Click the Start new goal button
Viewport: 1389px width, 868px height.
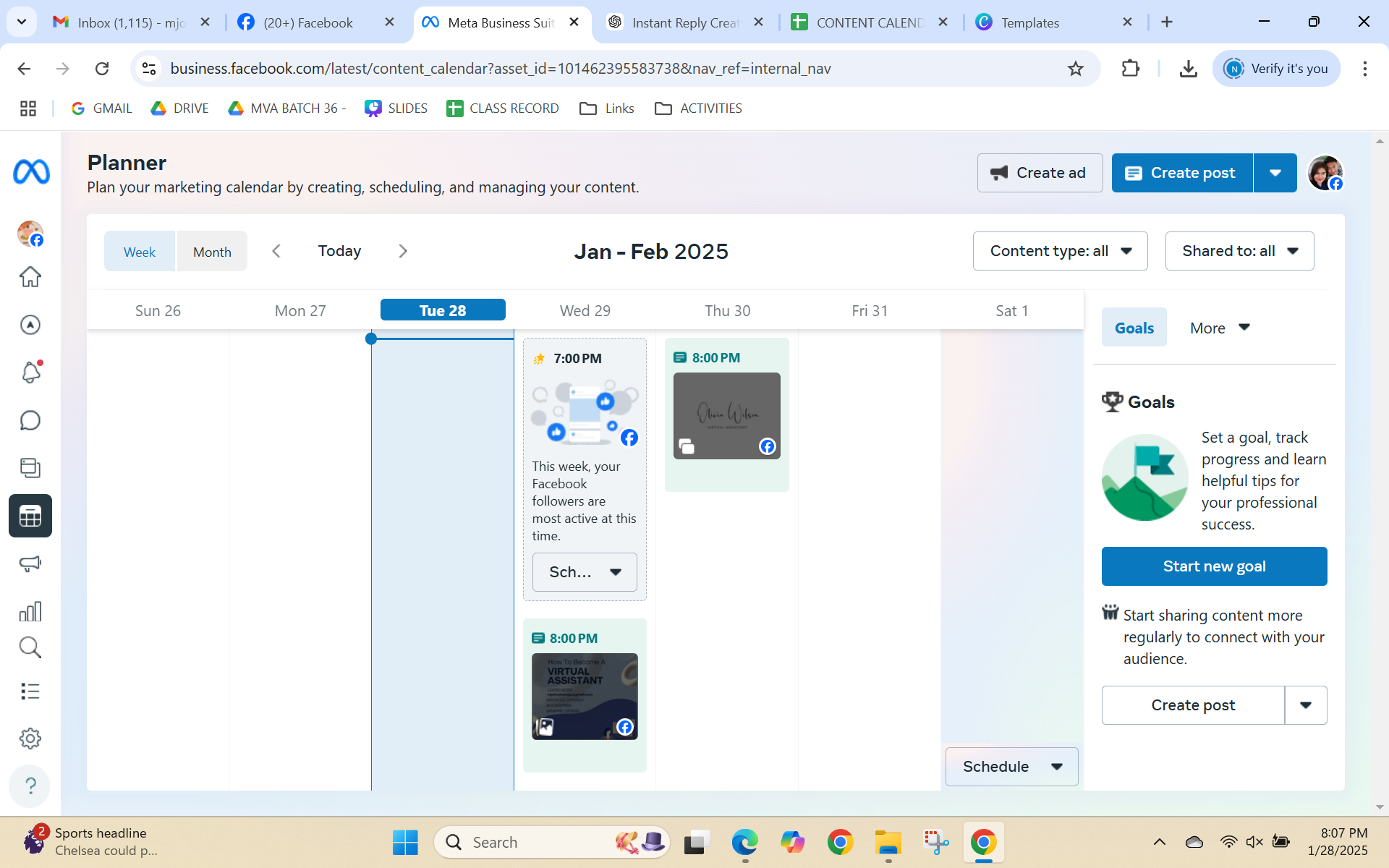tap(1214, 566)
